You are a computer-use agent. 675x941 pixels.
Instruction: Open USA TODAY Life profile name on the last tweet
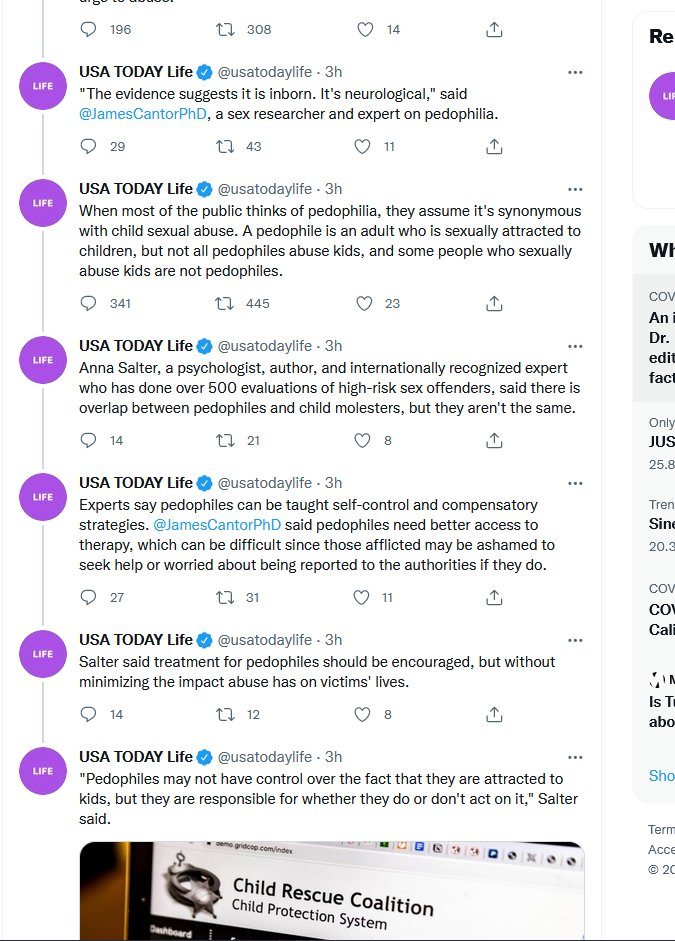pyautogui.click(x=136, y=756)
